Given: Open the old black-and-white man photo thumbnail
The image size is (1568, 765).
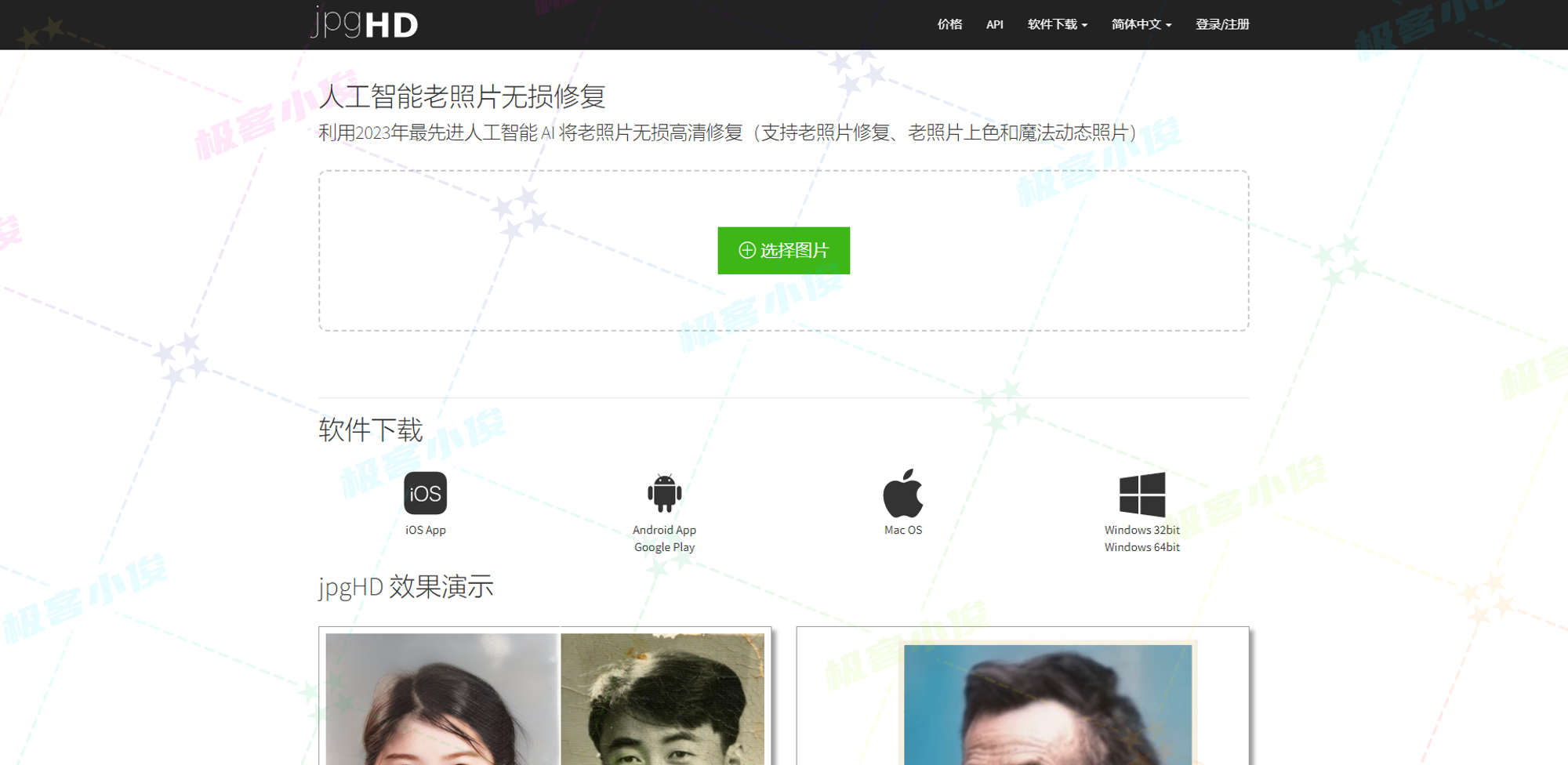Looking at the screenshot, I should [662, 699].
